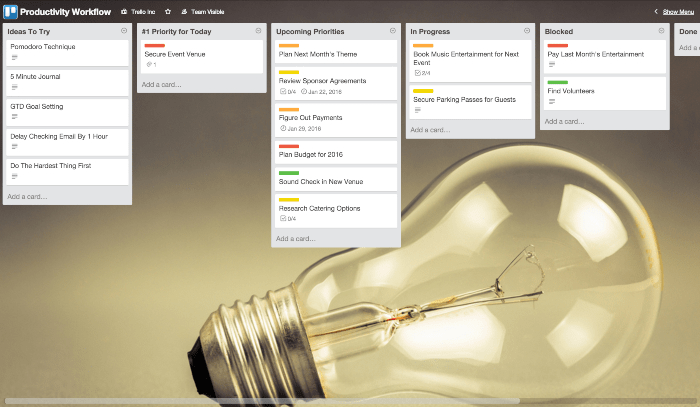Screen dimensions: 700x407
Task: Click red label on Secure Event Venue
Action: tap(154, 46)
